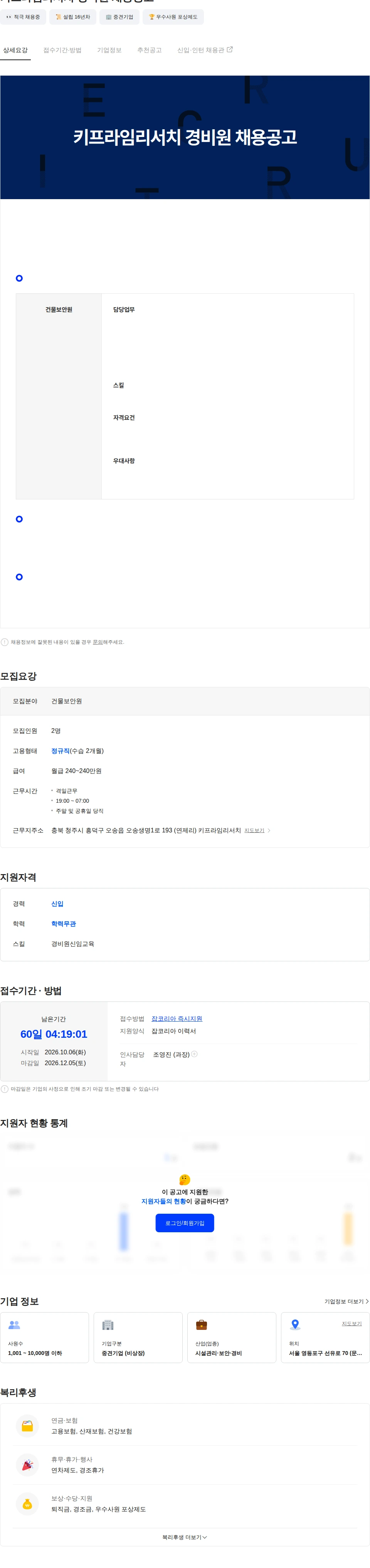
Task: Click the 연금·보험 benefits icon
Action: coord(27,1426)
